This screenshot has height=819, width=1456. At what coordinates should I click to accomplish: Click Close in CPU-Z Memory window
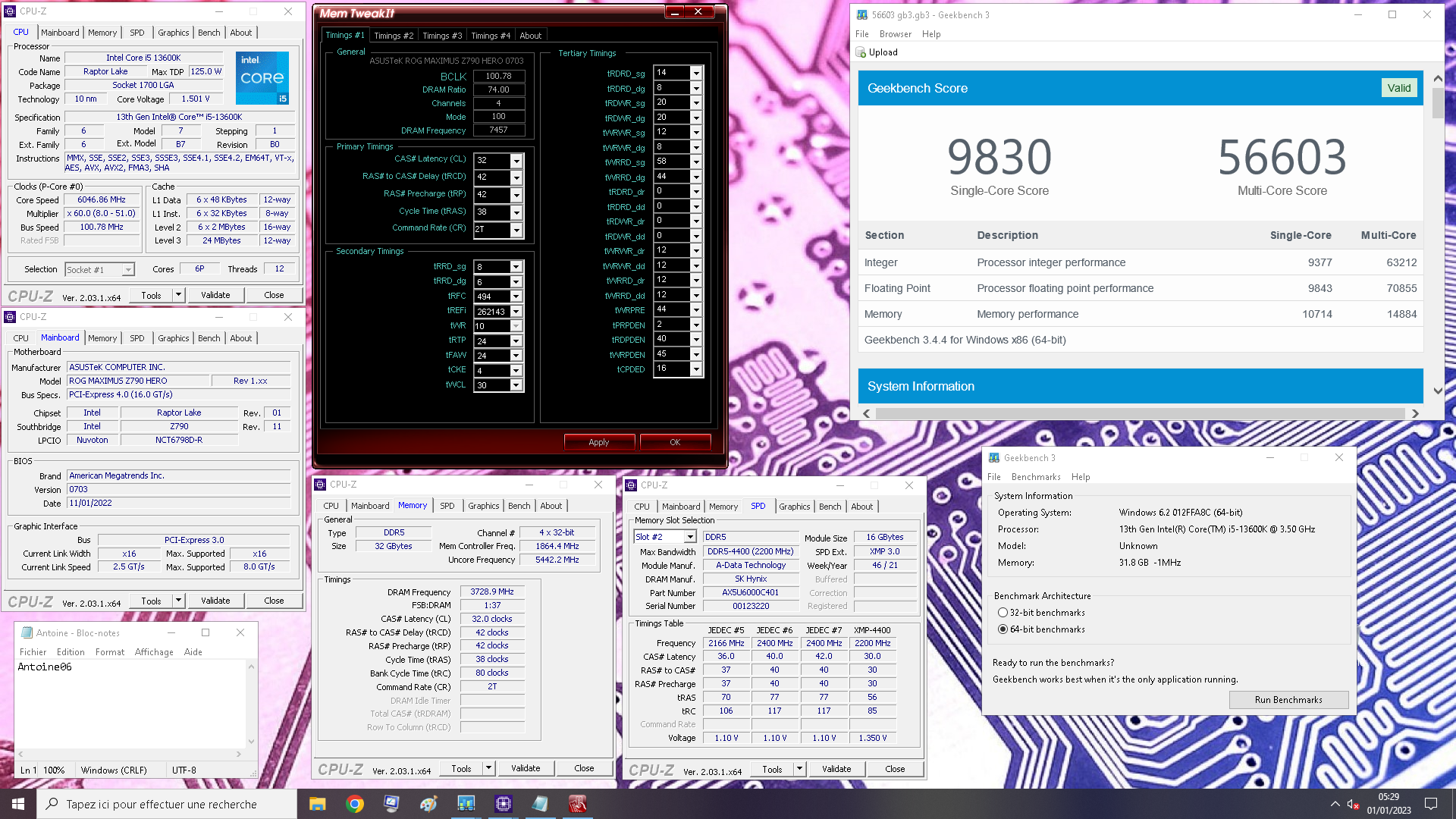click(x=584, y=768)
